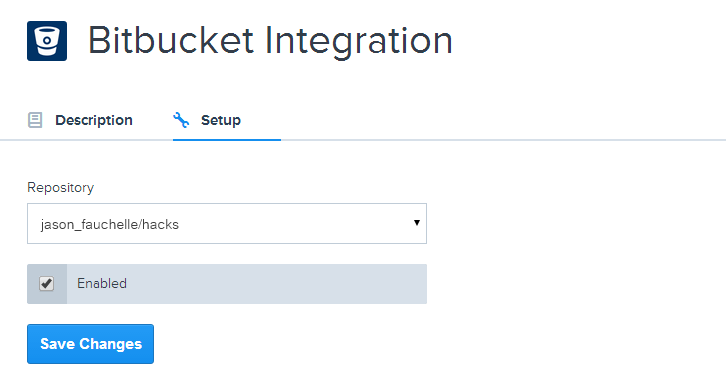Click the Save Changes button
This screenshot has height=387, width=726.
(90, 344)
